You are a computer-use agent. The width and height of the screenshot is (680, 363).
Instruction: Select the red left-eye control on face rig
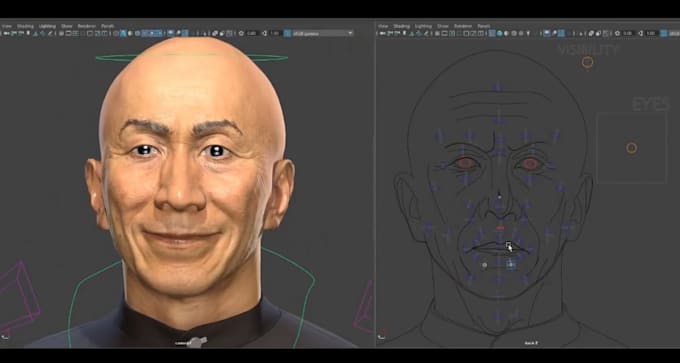530,164
